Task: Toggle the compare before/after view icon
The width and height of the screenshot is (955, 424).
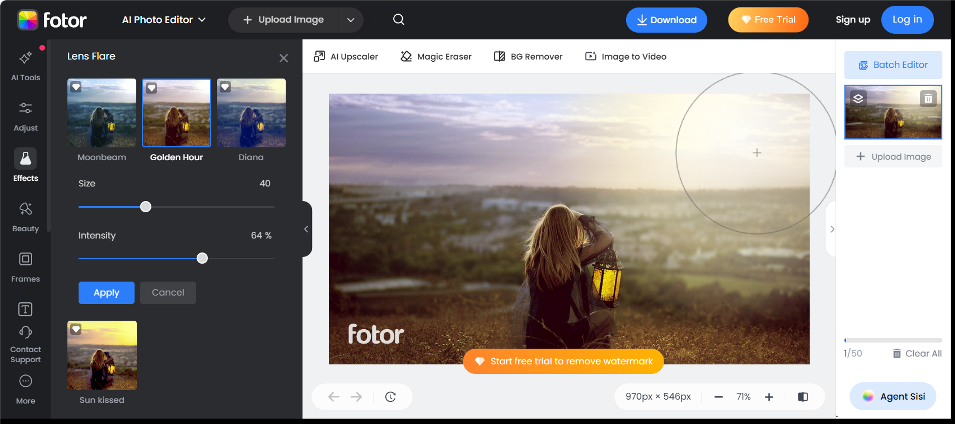Action: (803, 397)
